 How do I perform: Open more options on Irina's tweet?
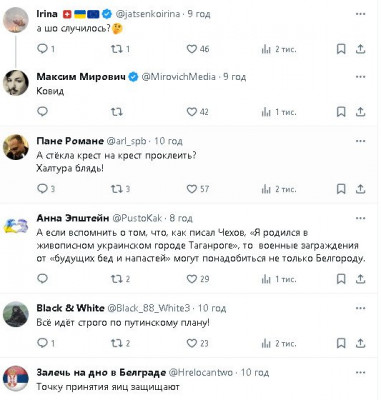pyautogui.click(x=361, y=14)
